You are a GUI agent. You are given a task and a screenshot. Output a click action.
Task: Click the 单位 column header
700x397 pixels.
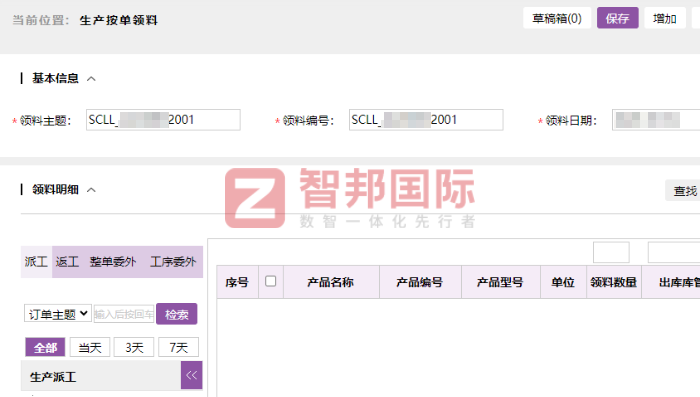point(563,282)
